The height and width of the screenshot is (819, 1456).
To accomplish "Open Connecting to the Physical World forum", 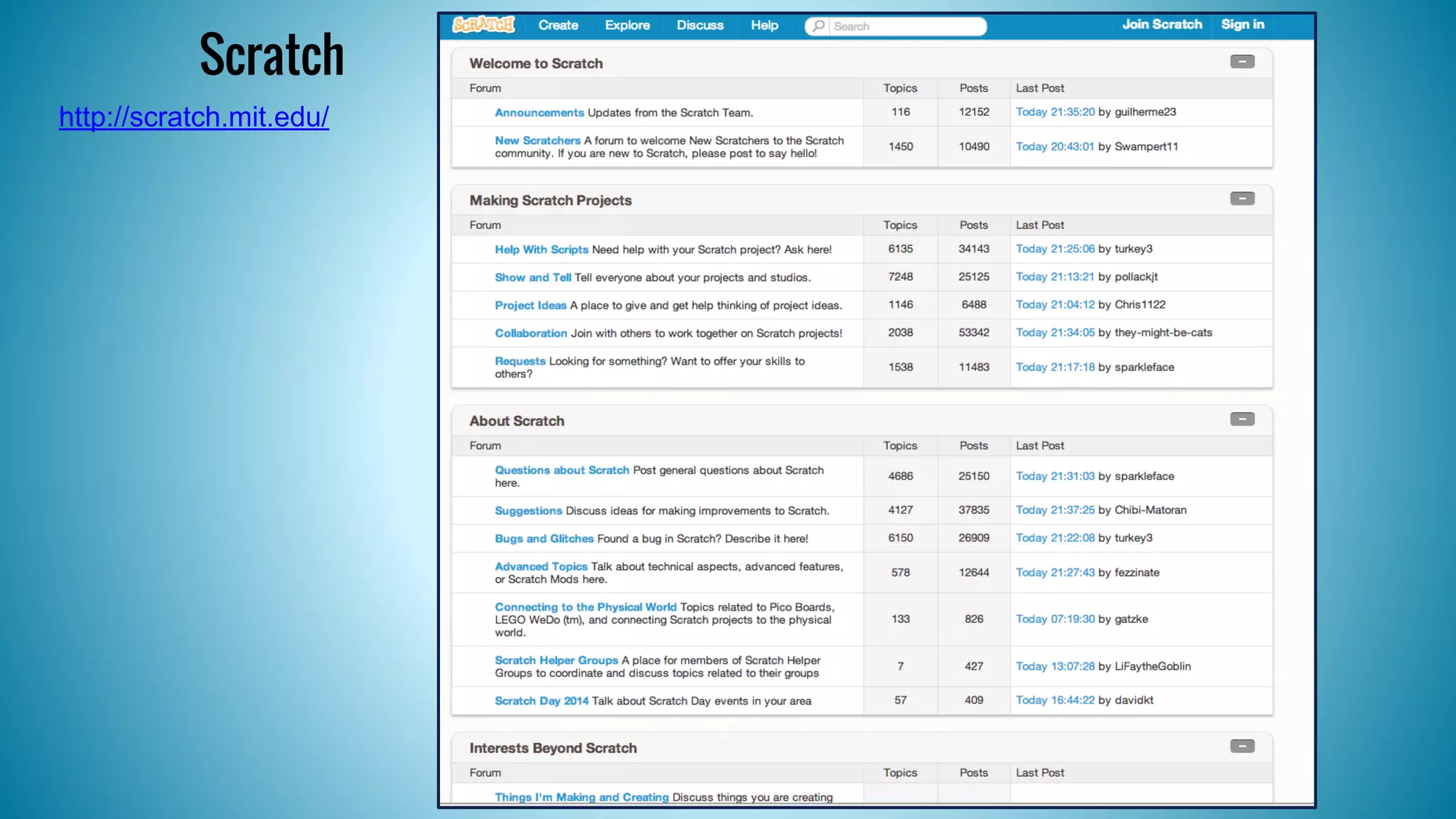I will [x=586, y=607].
